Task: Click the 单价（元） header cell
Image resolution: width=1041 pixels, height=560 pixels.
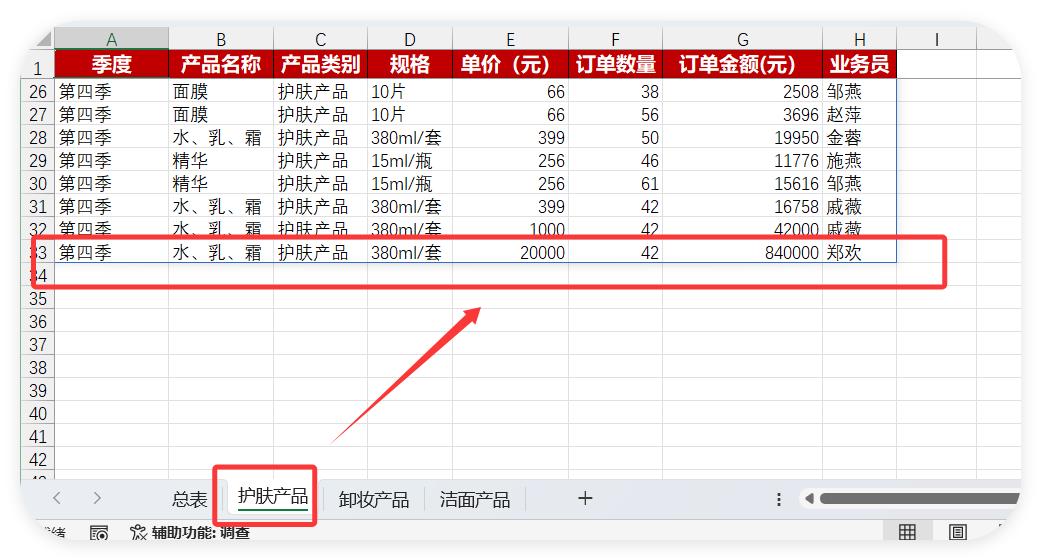Action: tap(511, 64)
